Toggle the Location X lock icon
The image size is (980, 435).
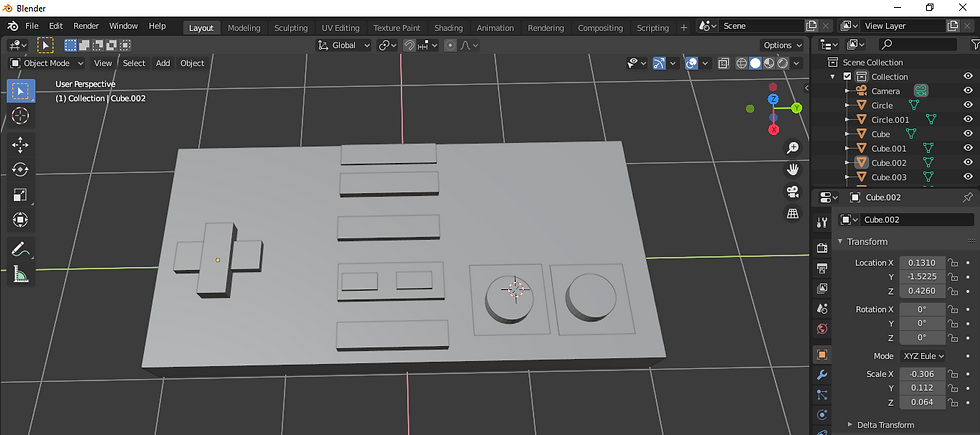pyautogui.click(x=952, y=262)
